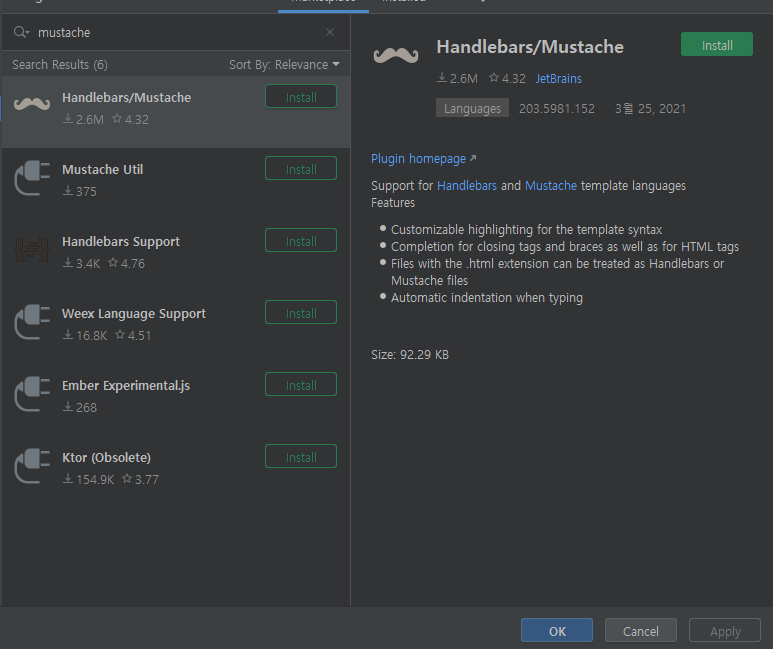Click the mustache search input field

point(175,33)
